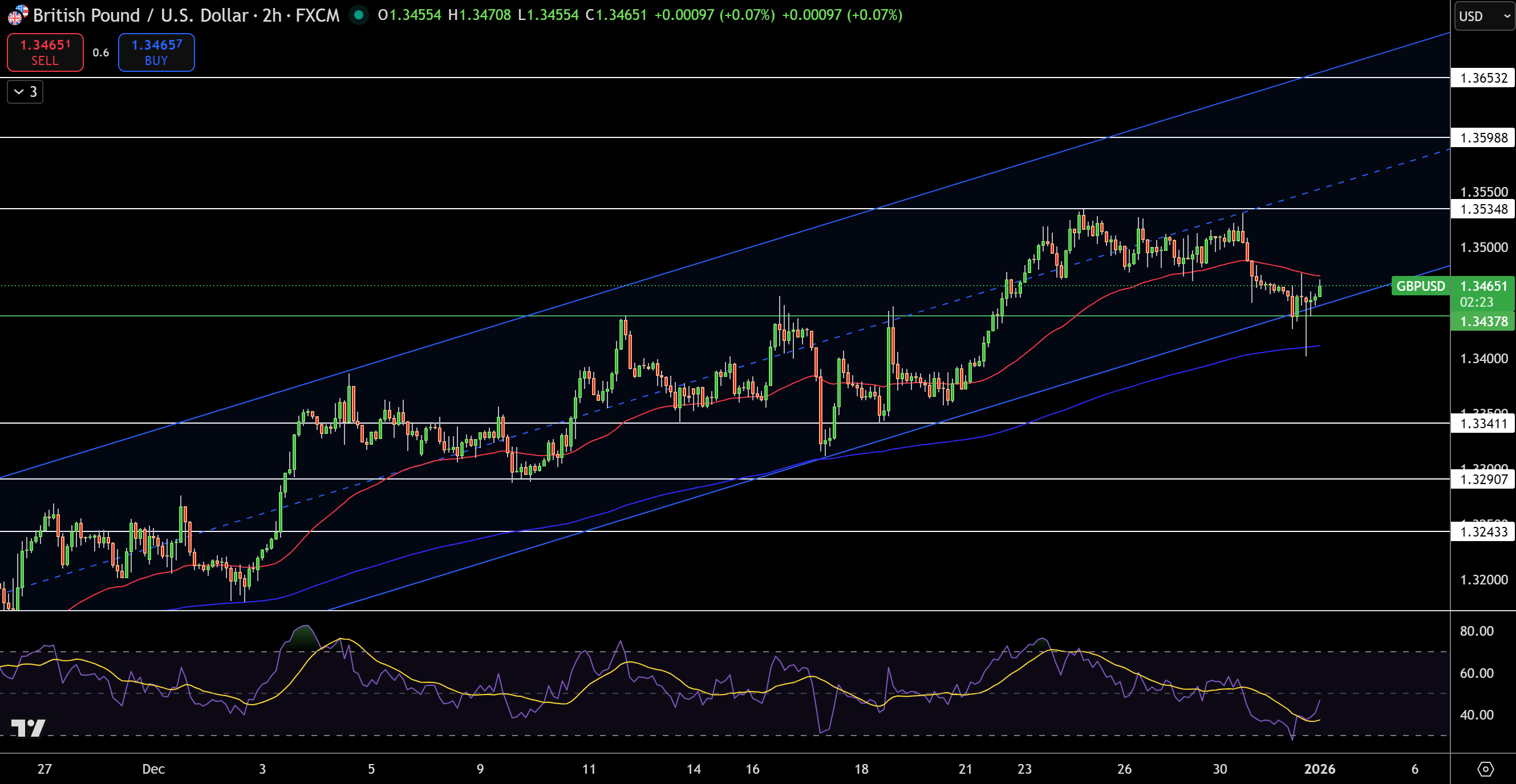Viewport: 1516px width, 784px height.
Task: Click the 0.6 spread value
Action: tap(100, 52)
